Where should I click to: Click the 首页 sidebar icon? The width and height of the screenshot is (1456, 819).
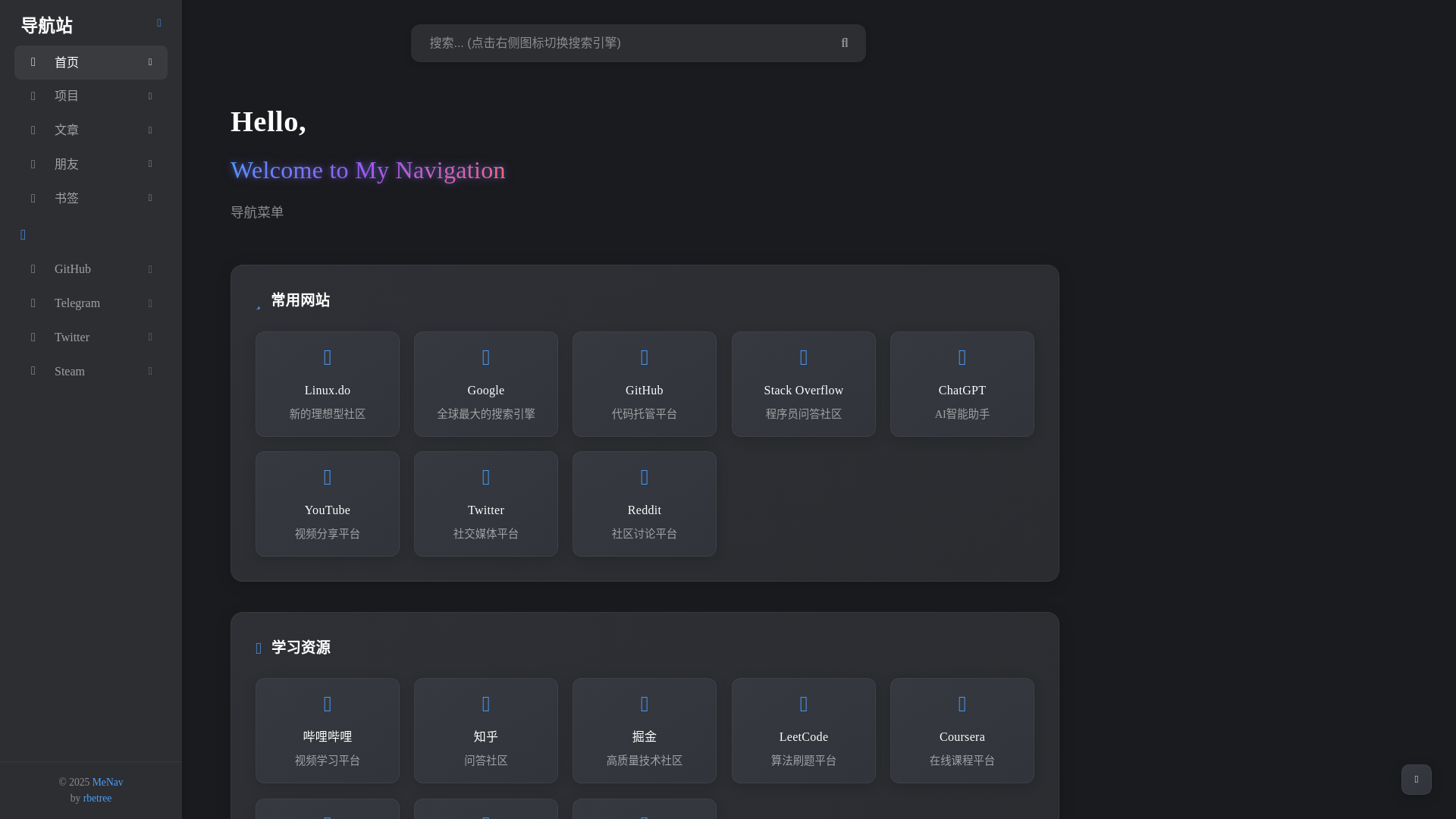[x=33, y=62]
